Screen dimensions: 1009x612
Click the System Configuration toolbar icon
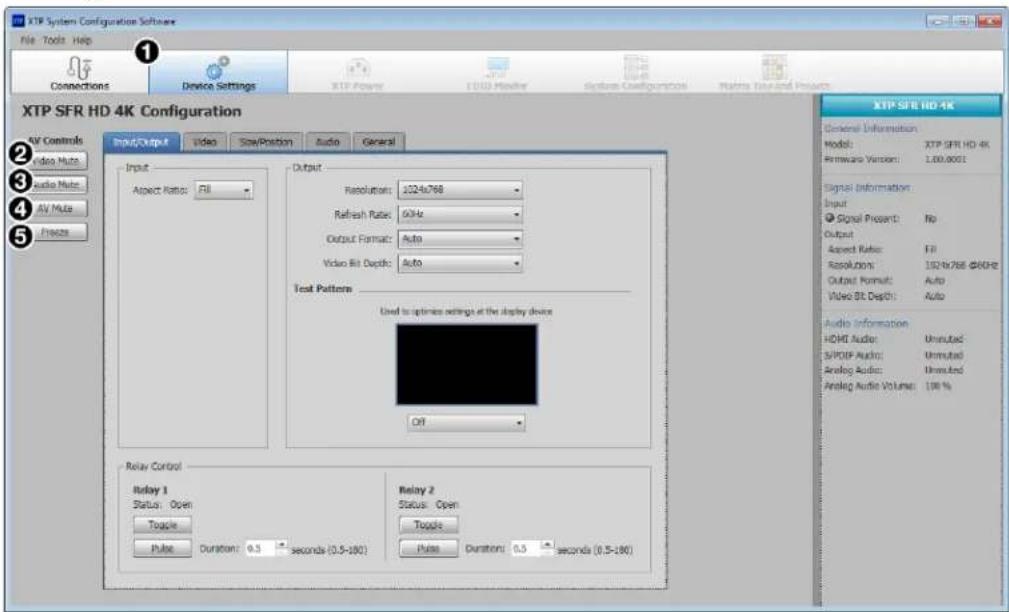coord(635,67)
